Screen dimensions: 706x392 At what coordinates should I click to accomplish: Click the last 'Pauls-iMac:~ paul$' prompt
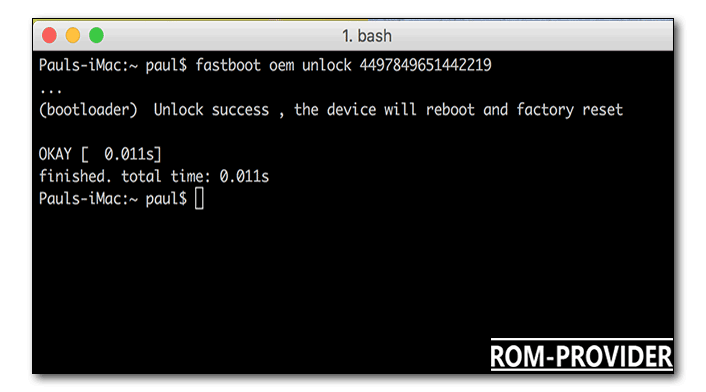click(x=113, y=198)
